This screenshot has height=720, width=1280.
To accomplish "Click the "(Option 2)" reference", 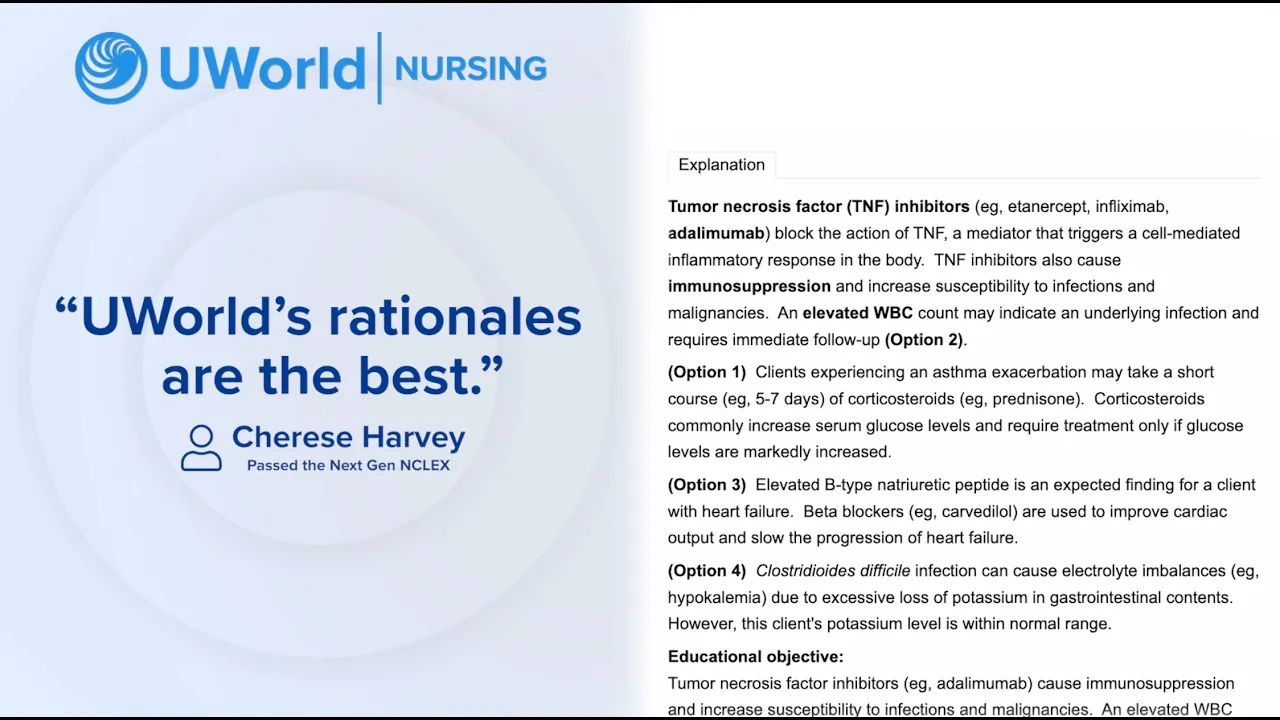I will [924, 339].
